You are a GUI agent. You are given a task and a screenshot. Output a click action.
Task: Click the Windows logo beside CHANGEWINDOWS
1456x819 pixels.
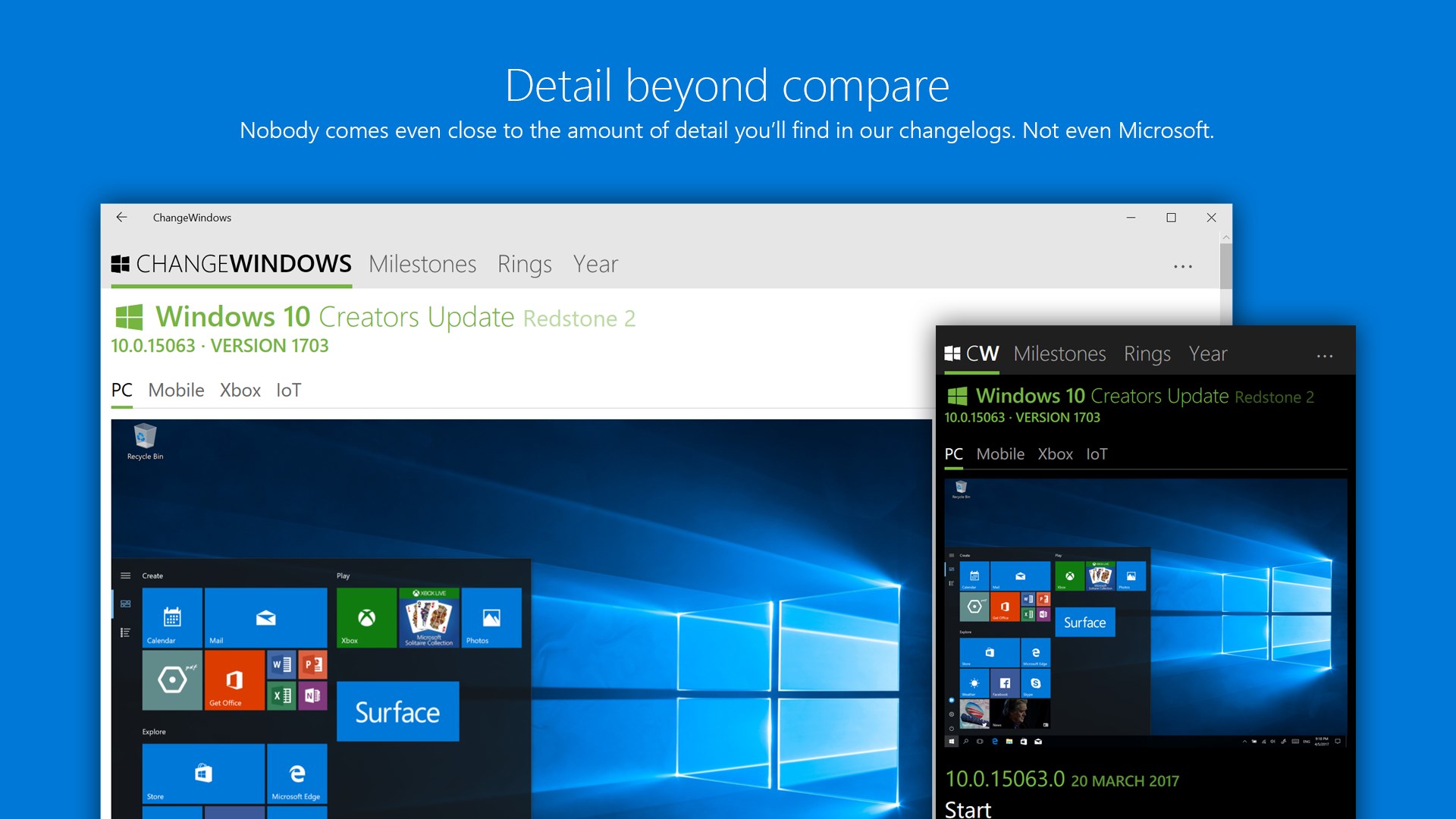coord(121,263)
